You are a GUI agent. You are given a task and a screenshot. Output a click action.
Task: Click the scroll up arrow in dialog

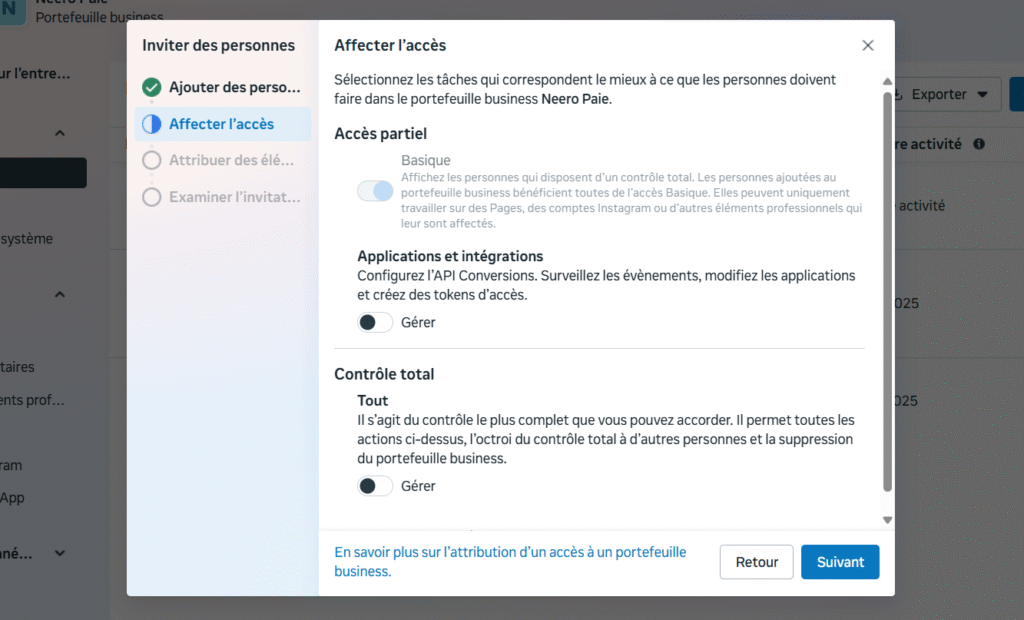887,82
